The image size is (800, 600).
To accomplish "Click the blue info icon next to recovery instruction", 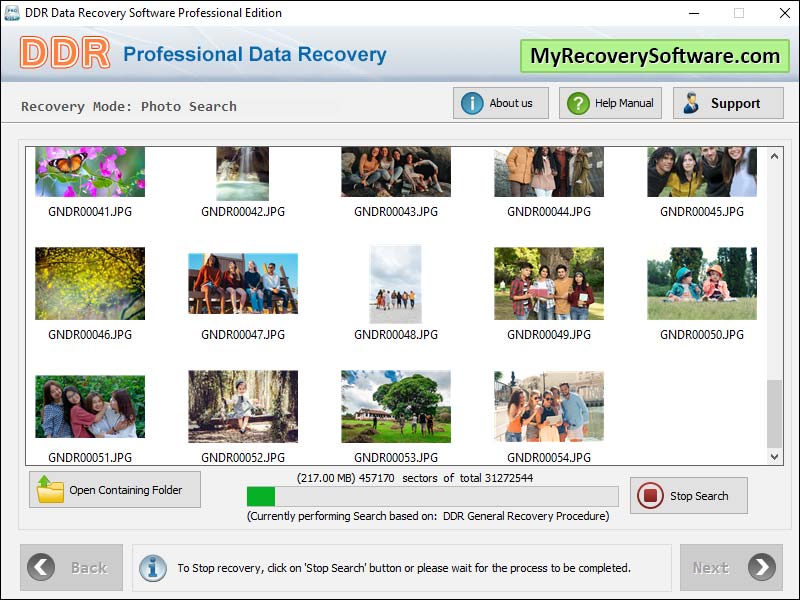I will point(152,568).
